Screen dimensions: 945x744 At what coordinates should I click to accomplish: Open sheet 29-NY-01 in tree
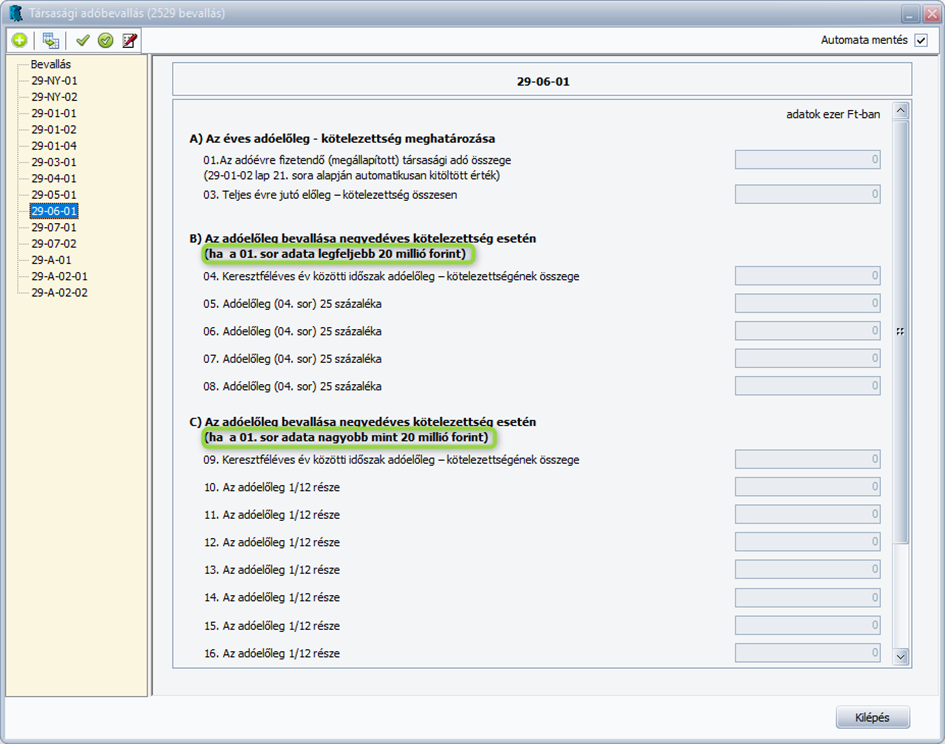[x=54, y=80]
